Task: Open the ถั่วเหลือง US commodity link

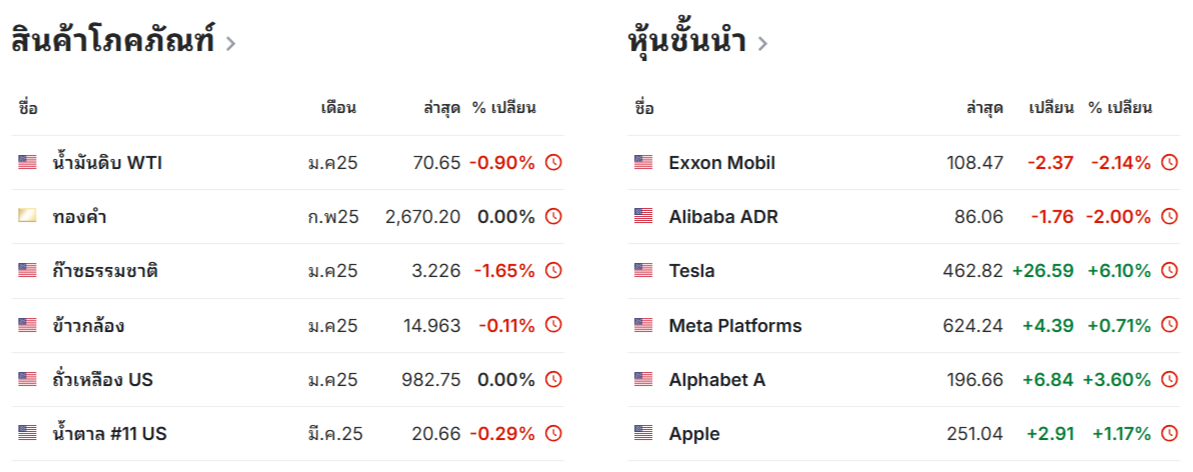Action: pos(103,379)
